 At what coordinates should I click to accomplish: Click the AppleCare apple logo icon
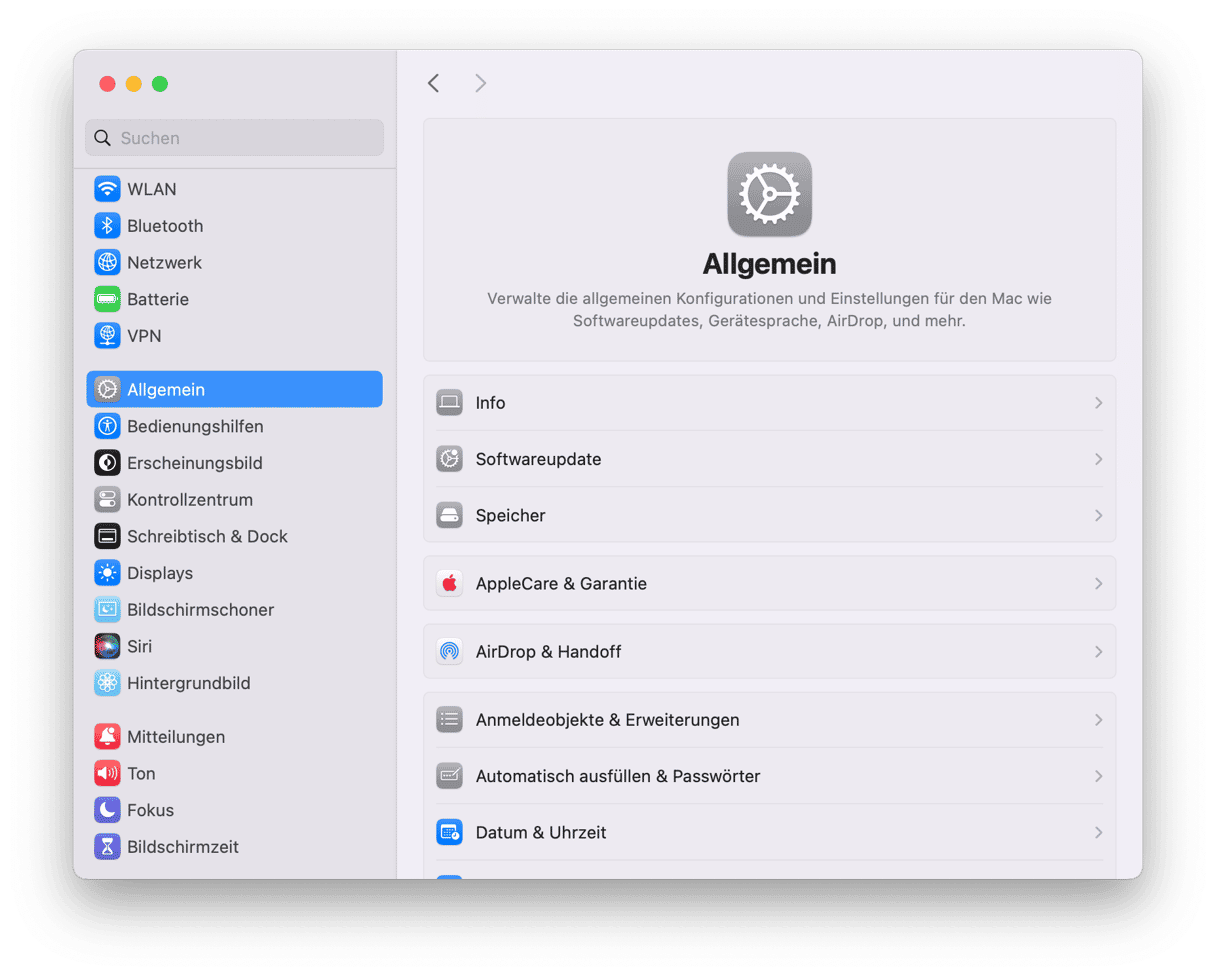(449, 583)
